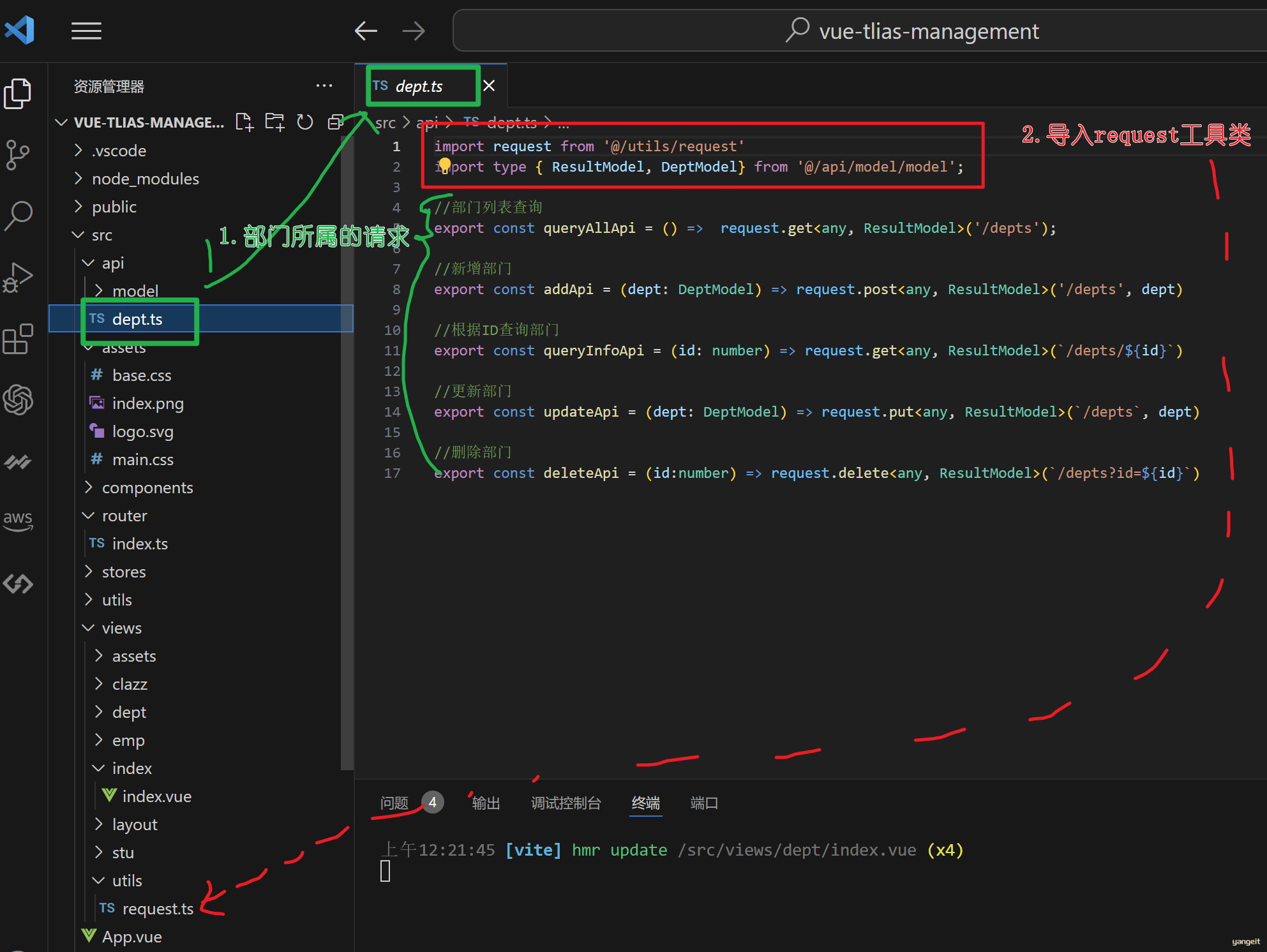This screenshot has height=952, width=1267.
Task: Open the Extensions view
Action: tap(18, 339)
